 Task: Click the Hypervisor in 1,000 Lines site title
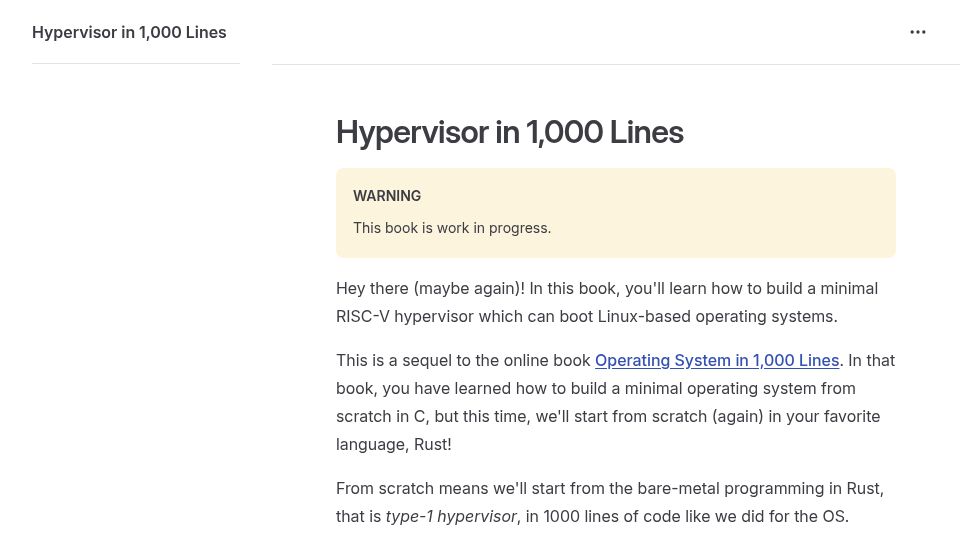click(x=129, y=32)
